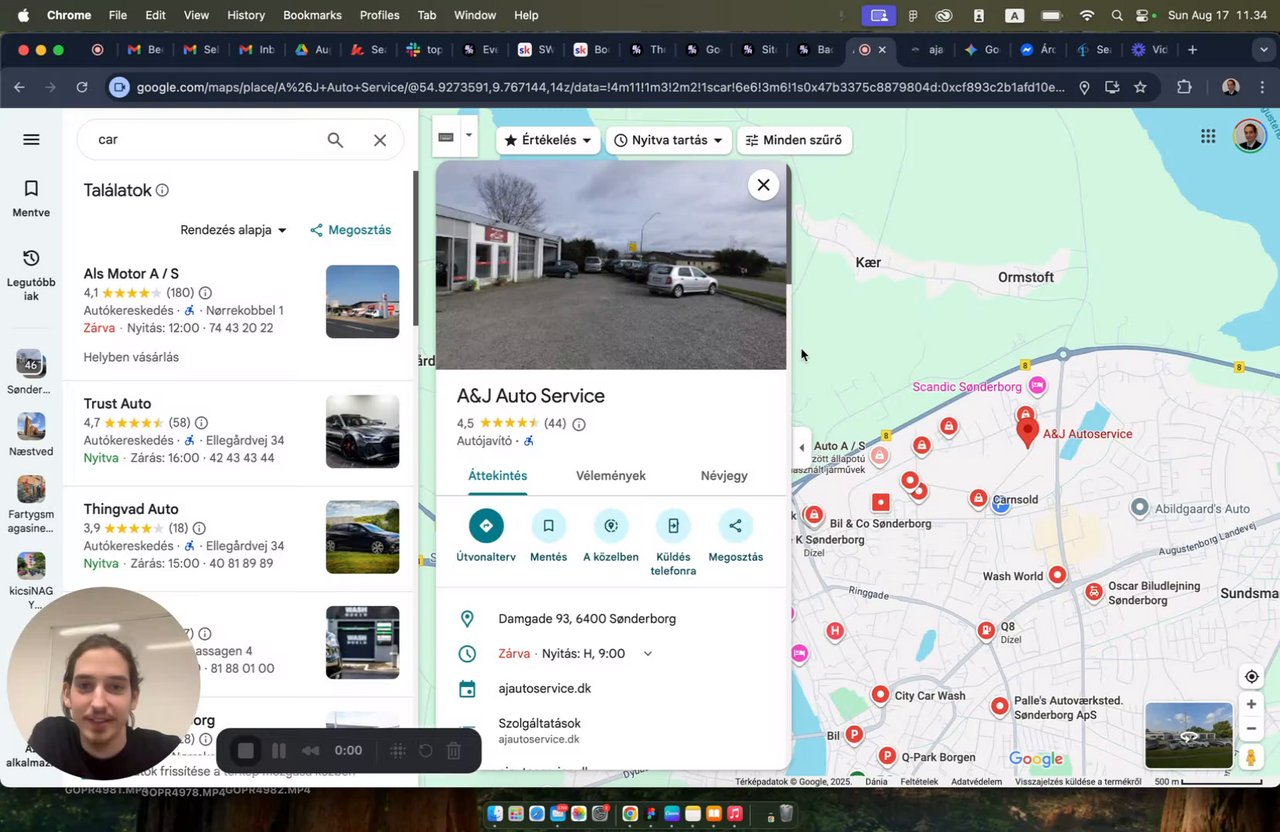Send to phone with the Küldés telefonra icon

coord(673,526)
